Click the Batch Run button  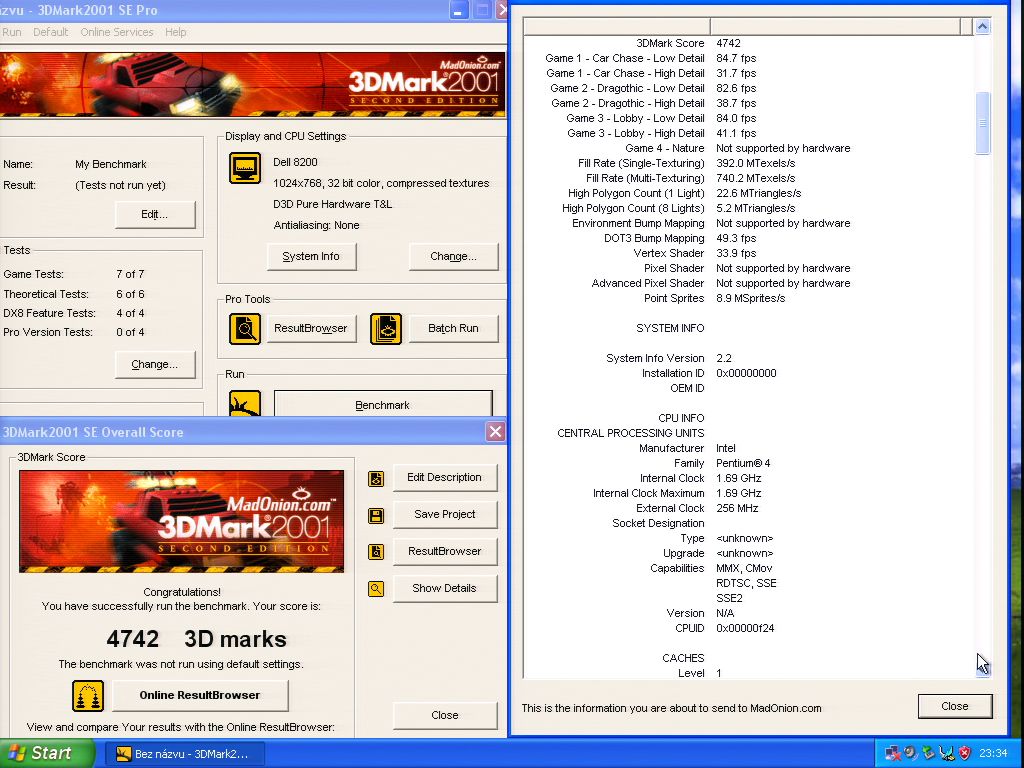coord(453,328)
